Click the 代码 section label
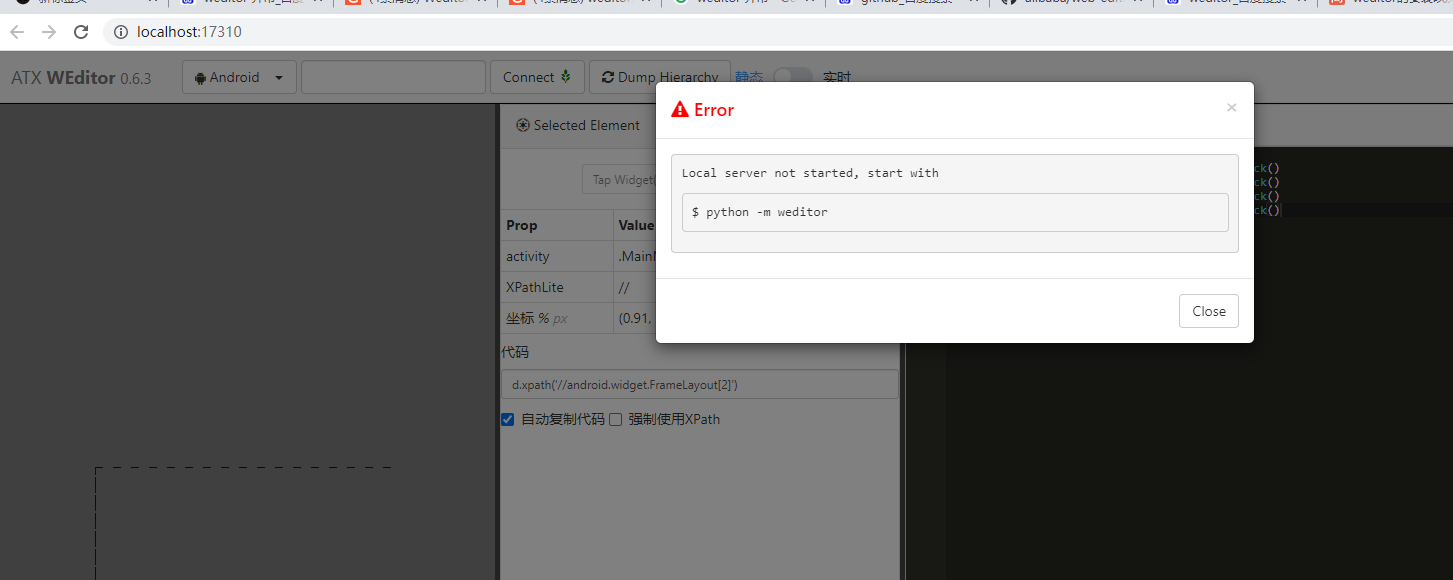The height and width of the screenshot is (580, 1453). click(x=515, y=352)
